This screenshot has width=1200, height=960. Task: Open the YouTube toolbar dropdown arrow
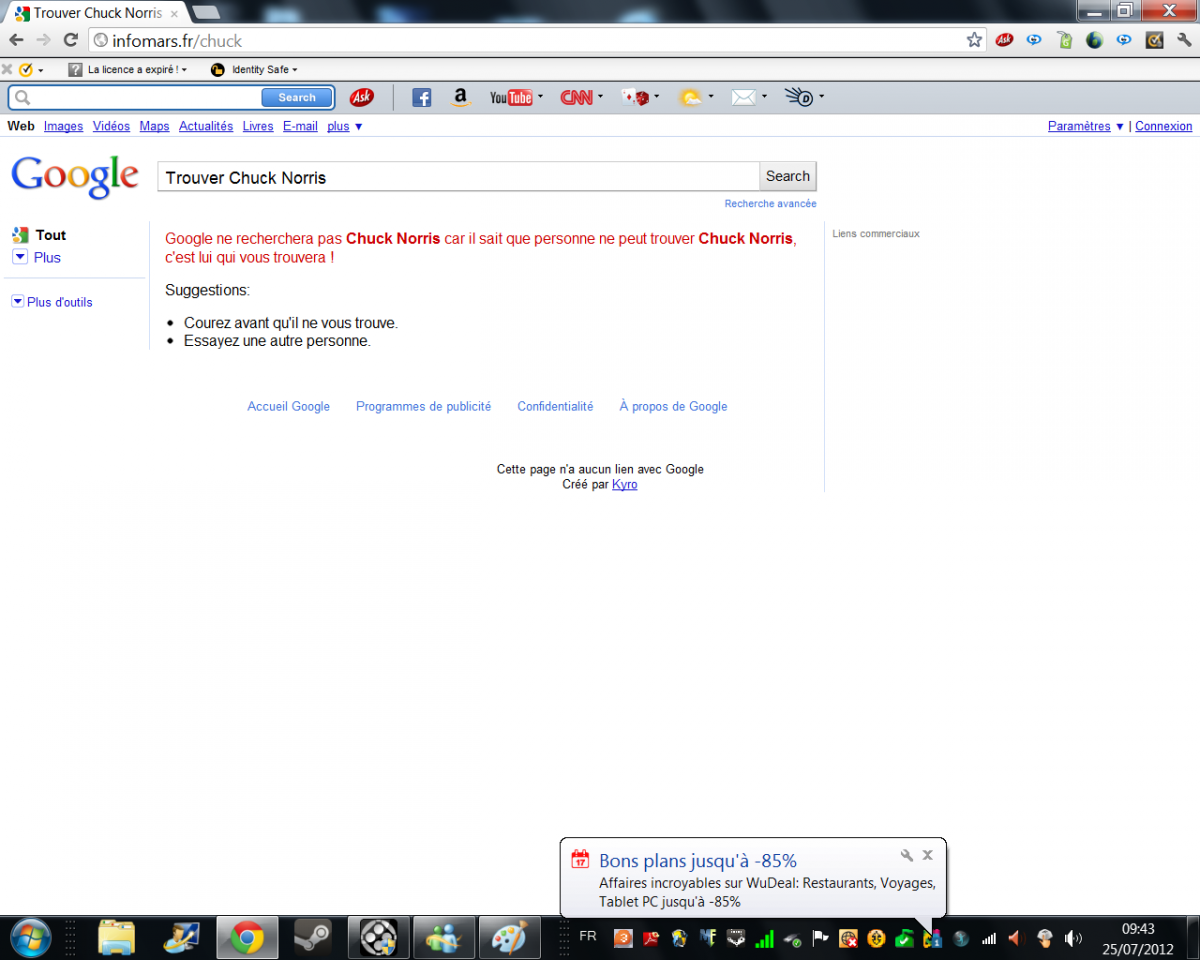pyautogui.click(x=540, y=97)
